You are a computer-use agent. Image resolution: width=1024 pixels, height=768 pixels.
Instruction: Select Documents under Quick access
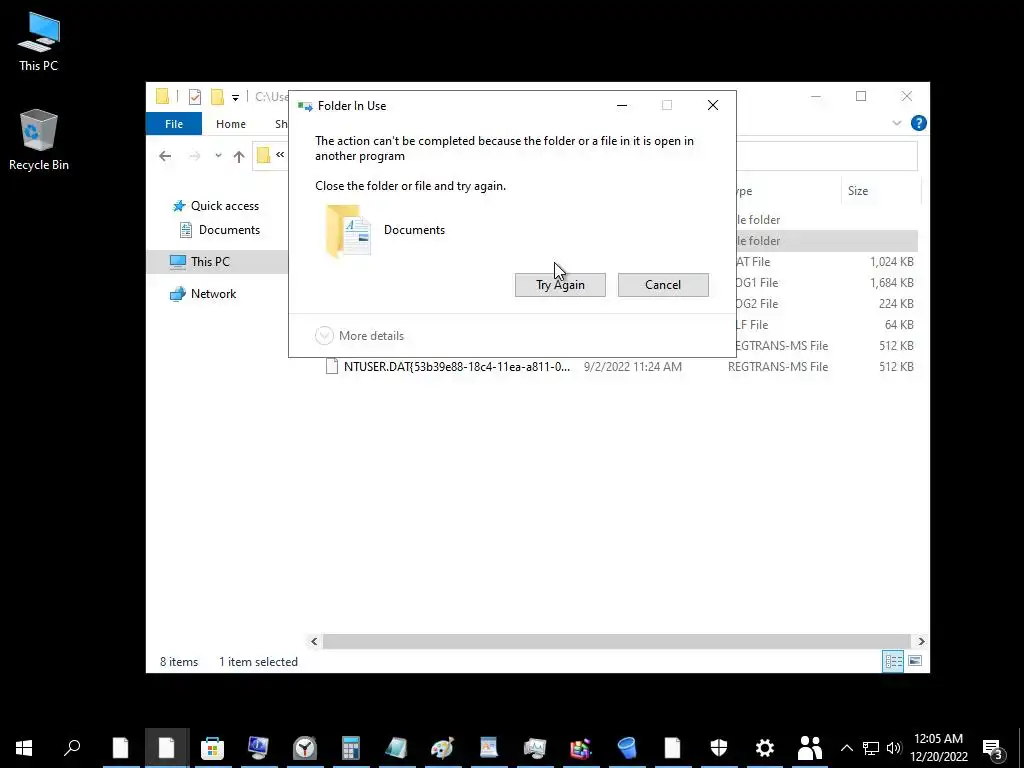[x=220, y=230]
